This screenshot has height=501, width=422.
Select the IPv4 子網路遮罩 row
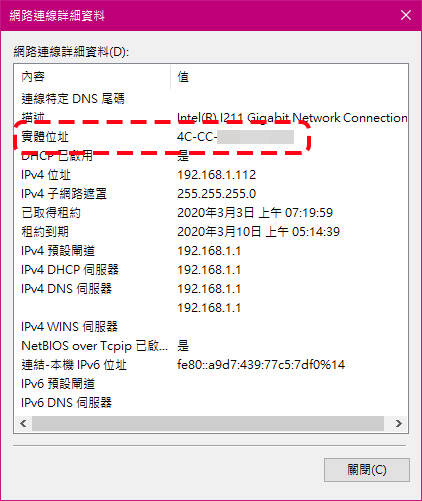pos(211,194)
